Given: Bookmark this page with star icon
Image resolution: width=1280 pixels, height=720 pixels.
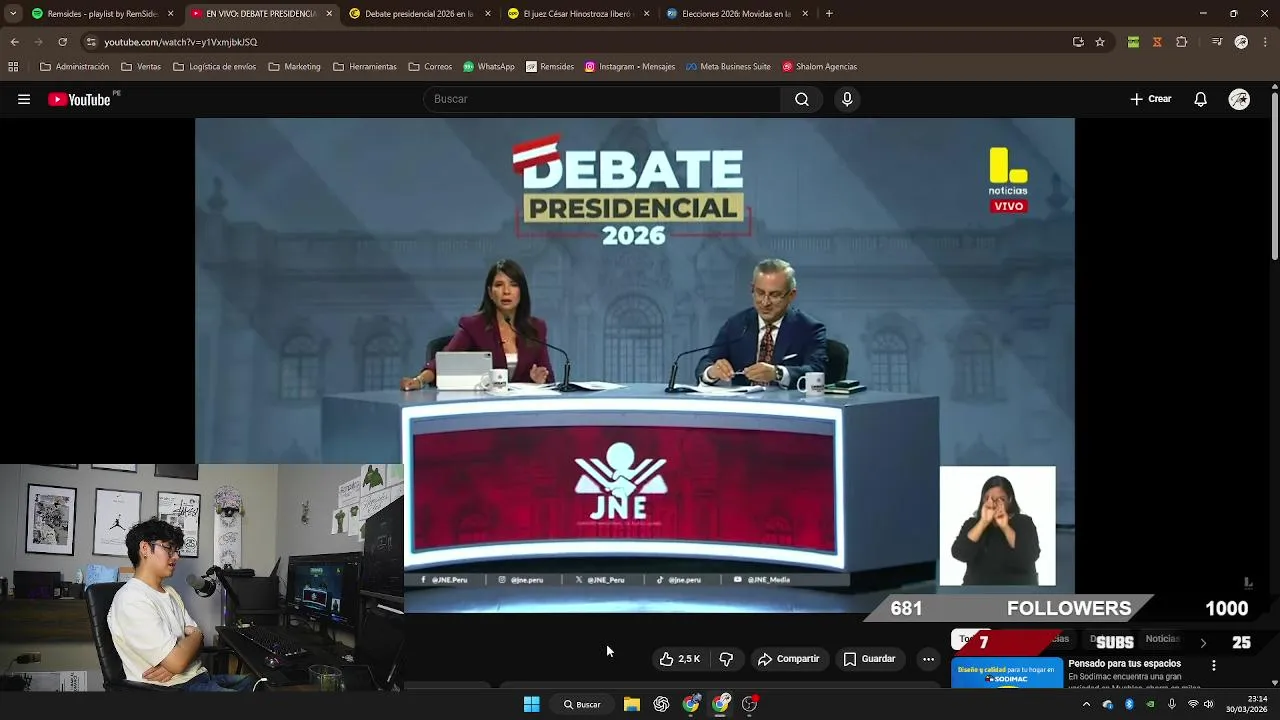Looking at the screenshot, I should (1100, 42).
